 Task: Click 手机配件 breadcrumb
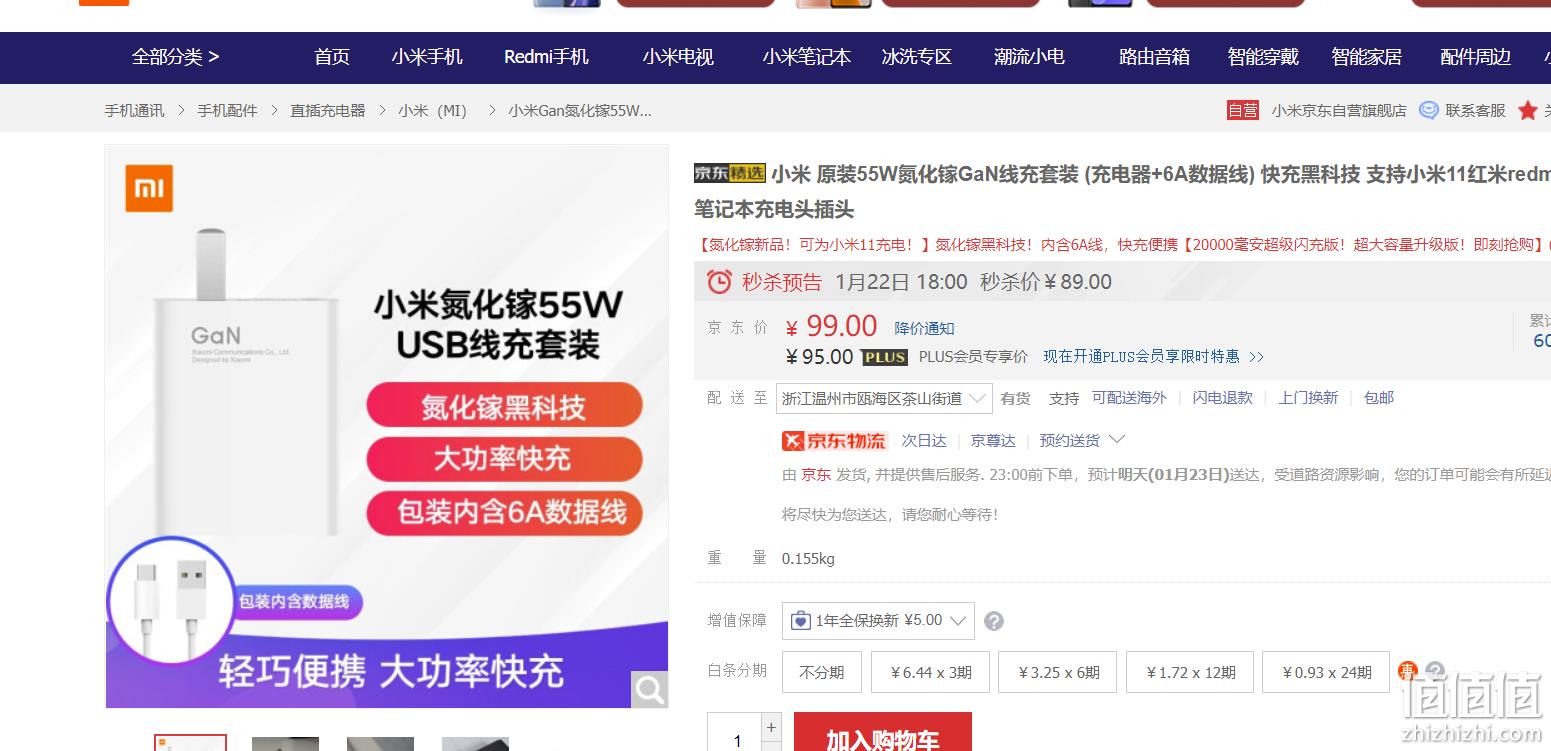pos(227,111)
